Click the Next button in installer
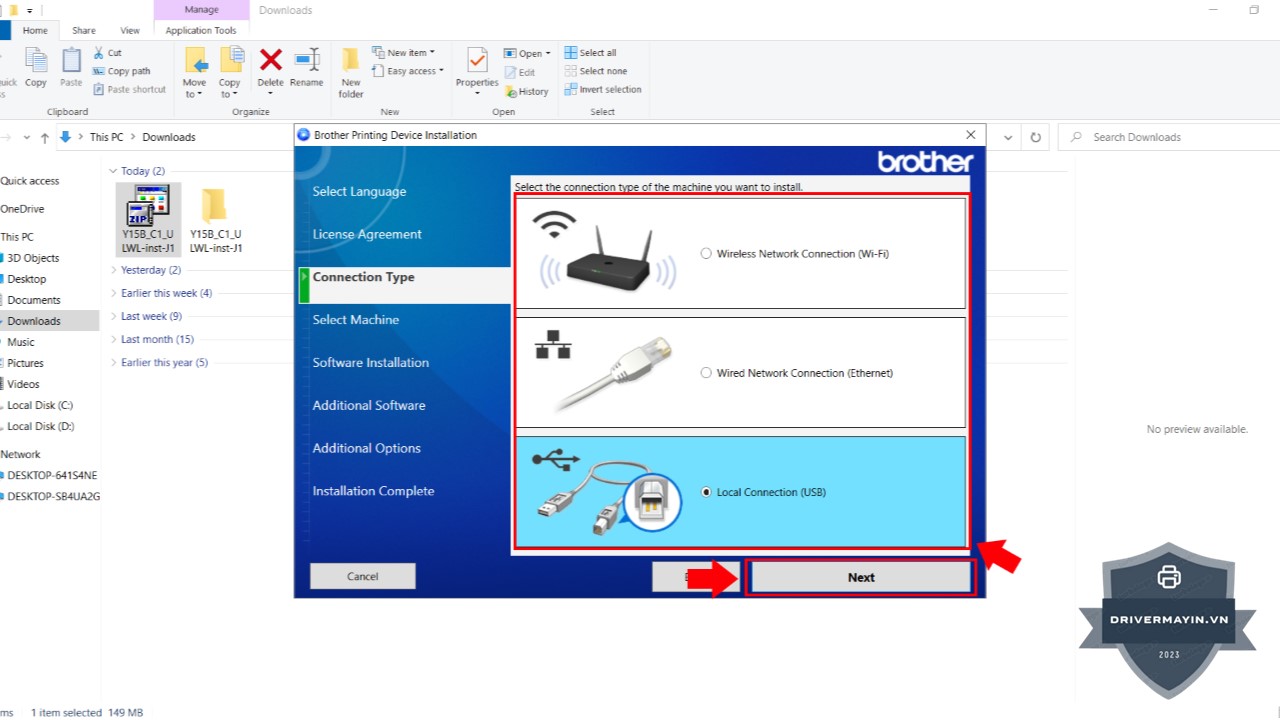The width and height of the screenshot is (1280, 720). pos(860,577)
